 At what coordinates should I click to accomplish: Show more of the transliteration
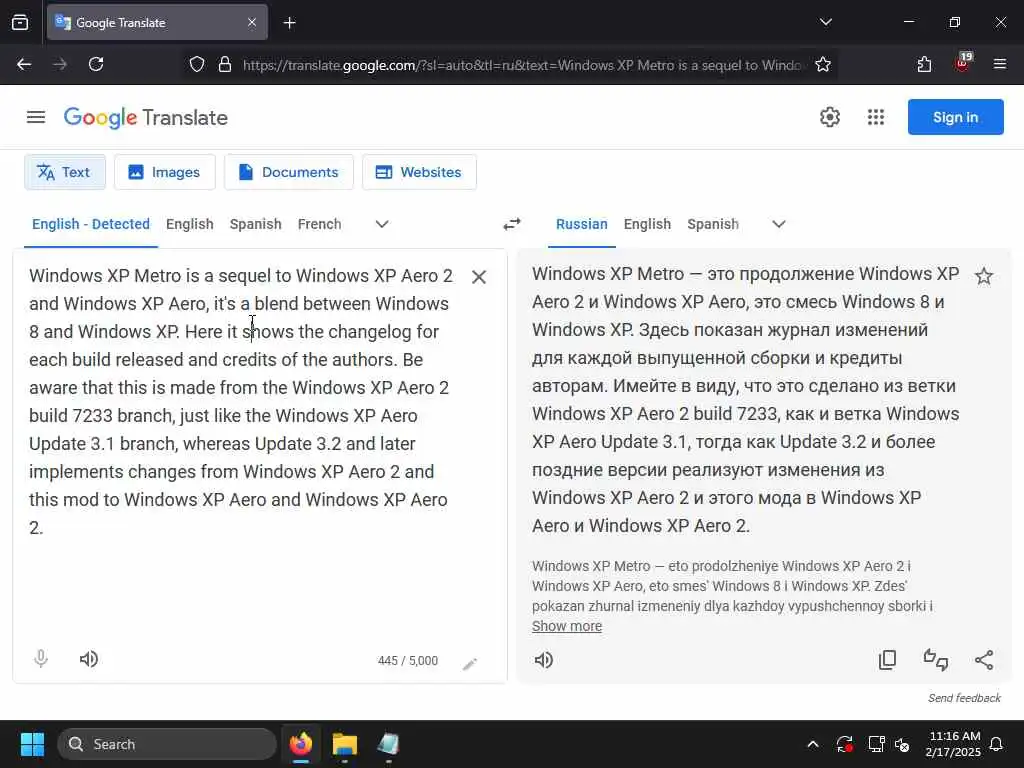[x=567, y=626]
